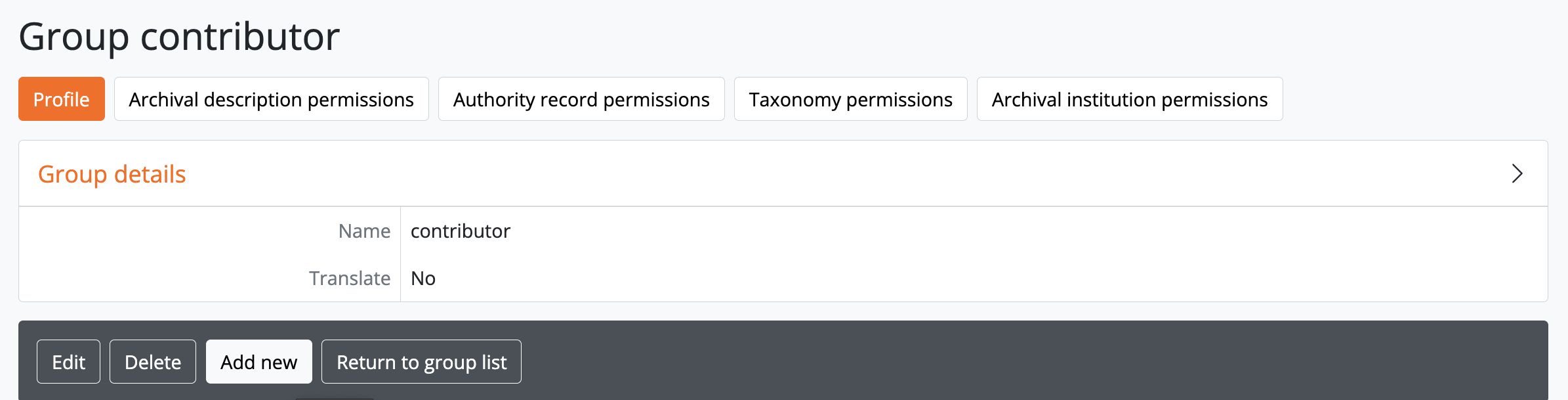Click the Name field label

click(x=364, y=231)
